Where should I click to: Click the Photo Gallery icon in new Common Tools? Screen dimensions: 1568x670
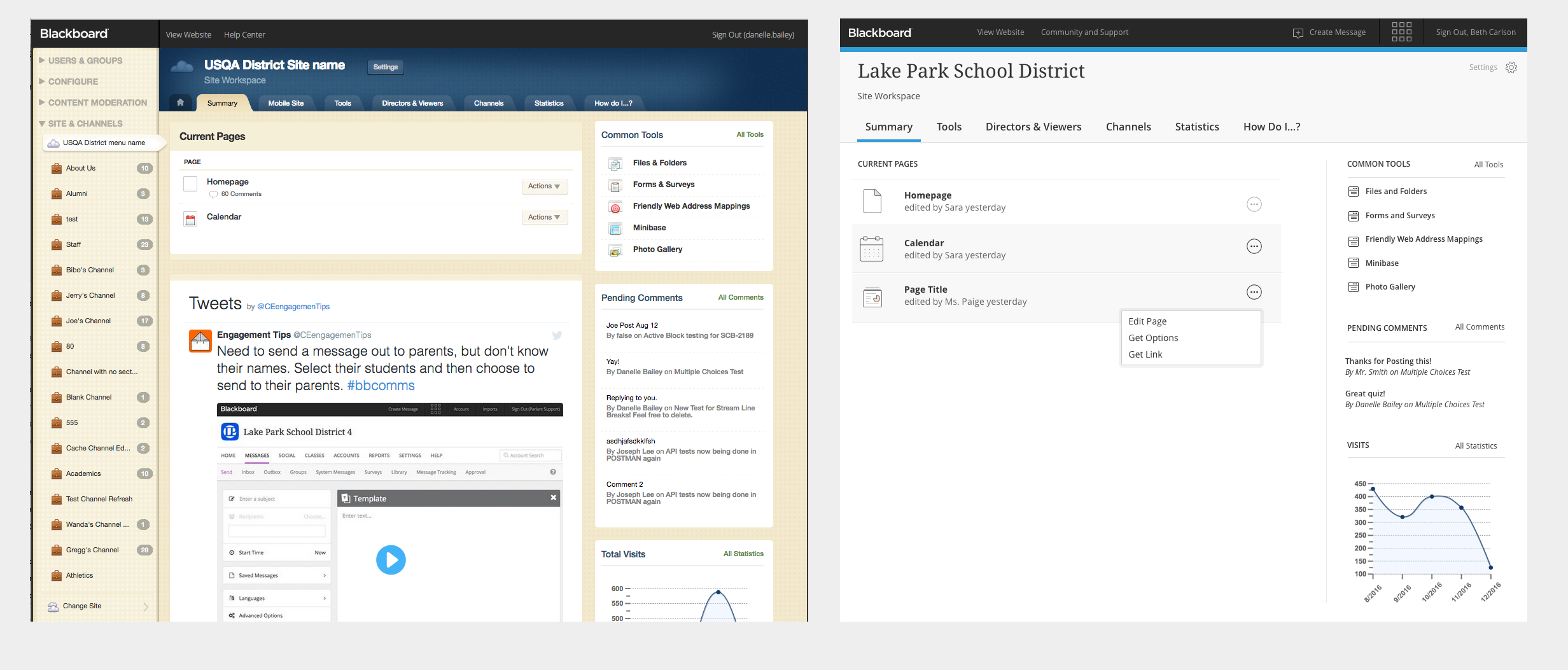click(x=1354, y=287)
